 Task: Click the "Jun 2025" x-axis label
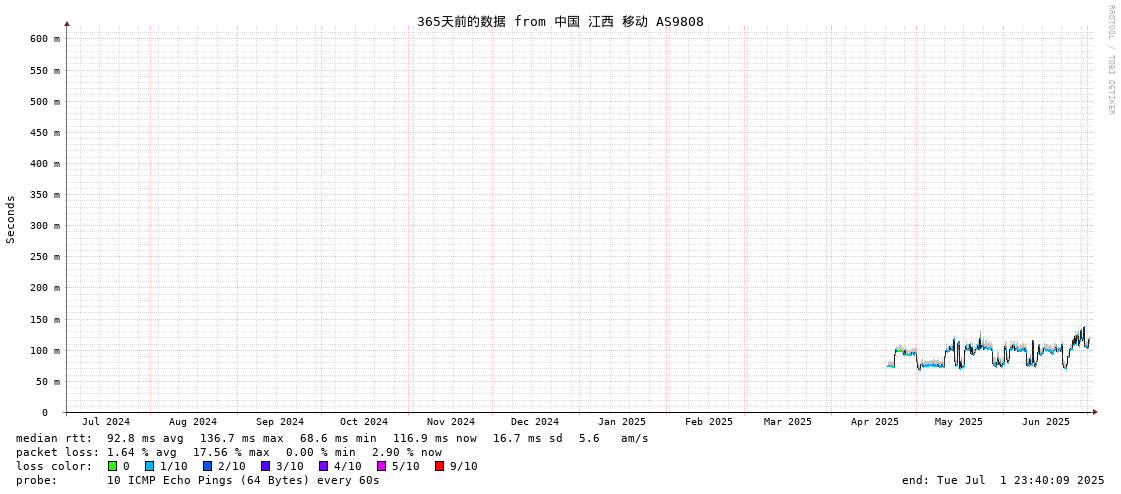point(1046,422)
